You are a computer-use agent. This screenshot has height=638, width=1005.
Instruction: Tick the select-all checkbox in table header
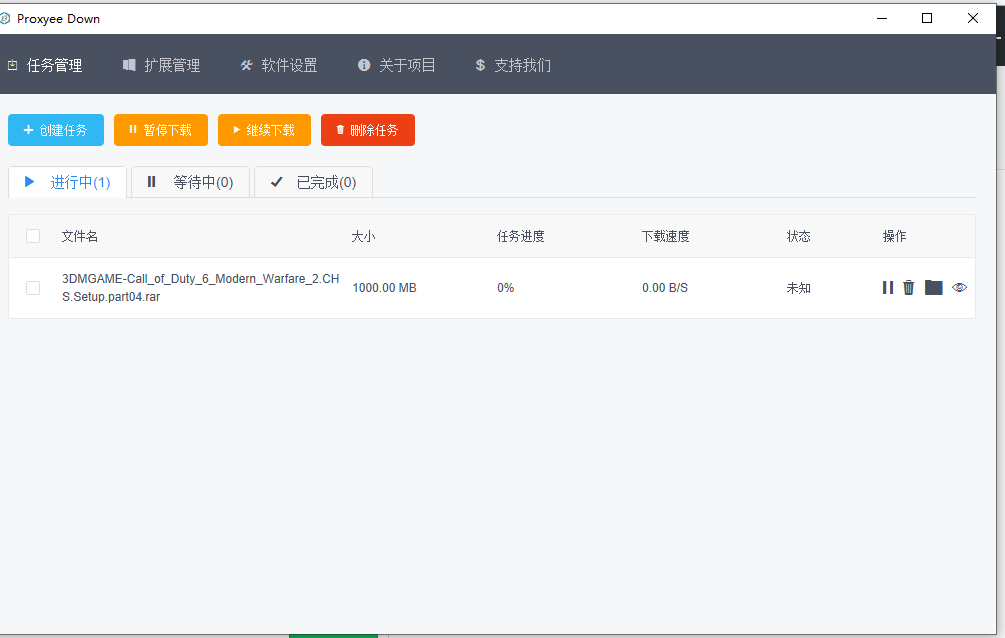[x=33, y=237]
